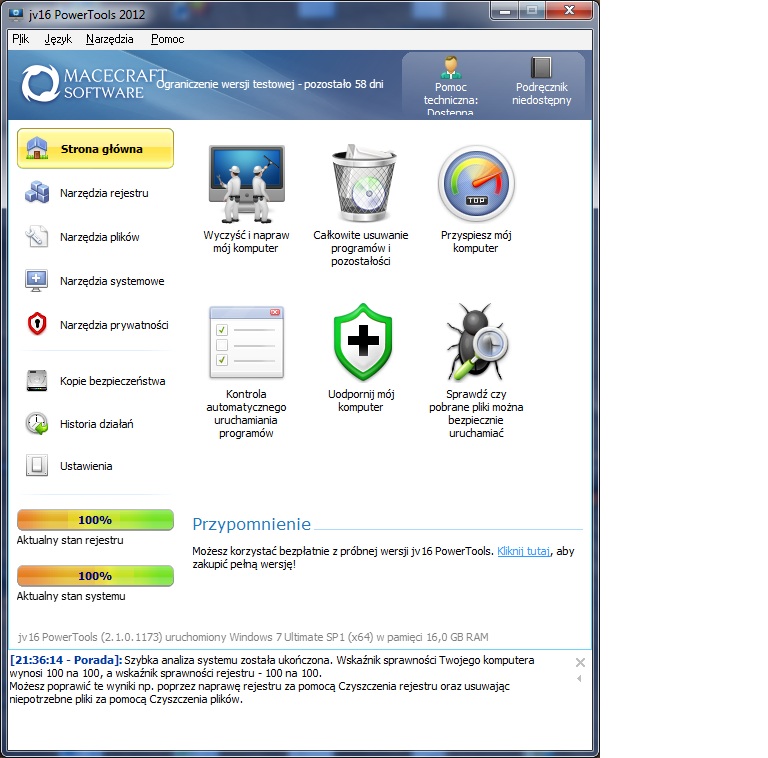
Task: Open Kopie bezpieczeństwa from the sidebar
Action: 112,381
